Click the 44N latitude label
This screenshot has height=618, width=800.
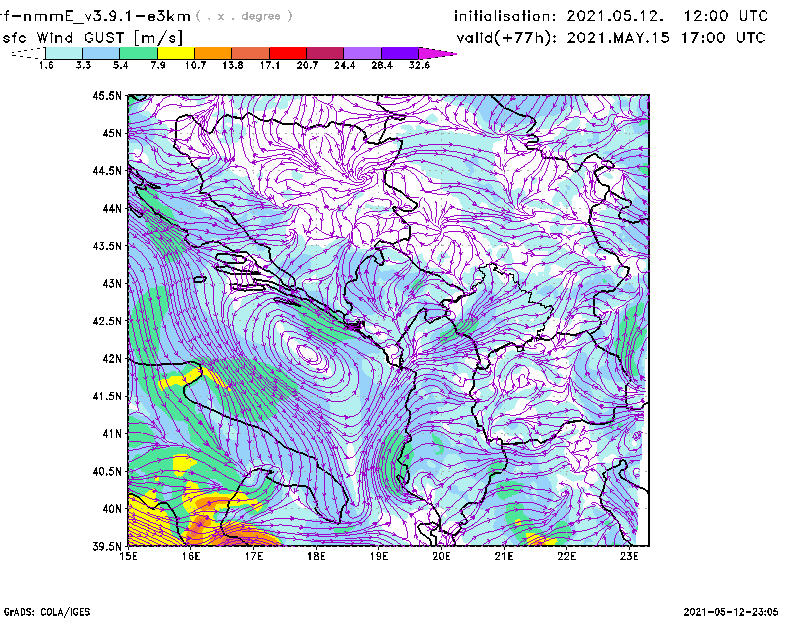[x=112, y=208]
